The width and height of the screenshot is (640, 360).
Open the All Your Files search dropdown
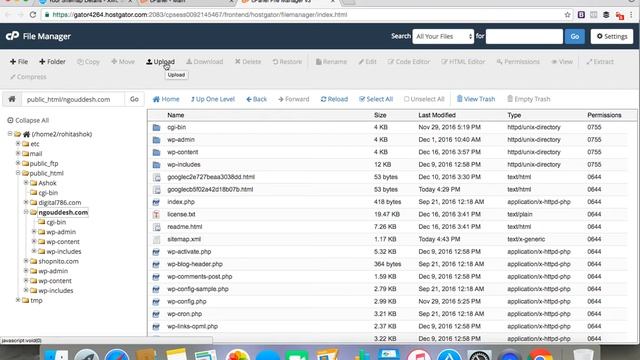point(443,36)
